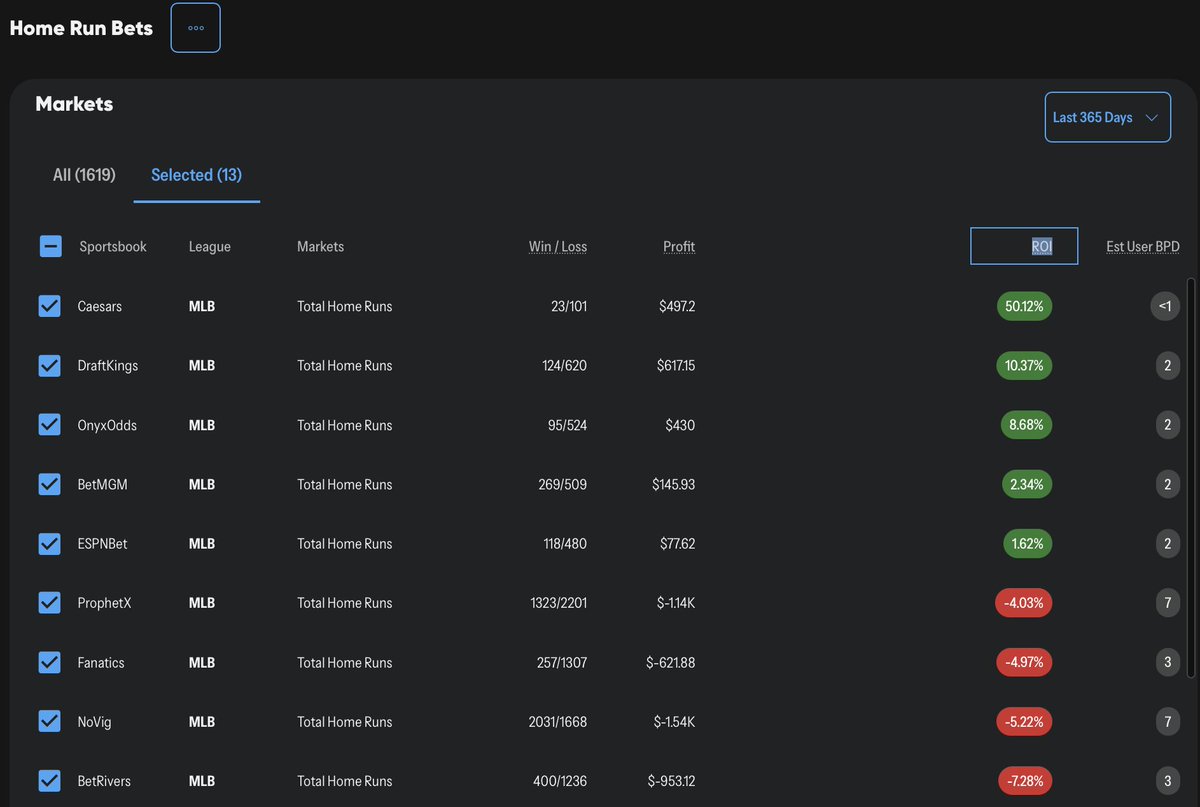Screen dimensions: 1200x807
Task: Click the OnyxOdds sportsbook name
Action: 107,425
